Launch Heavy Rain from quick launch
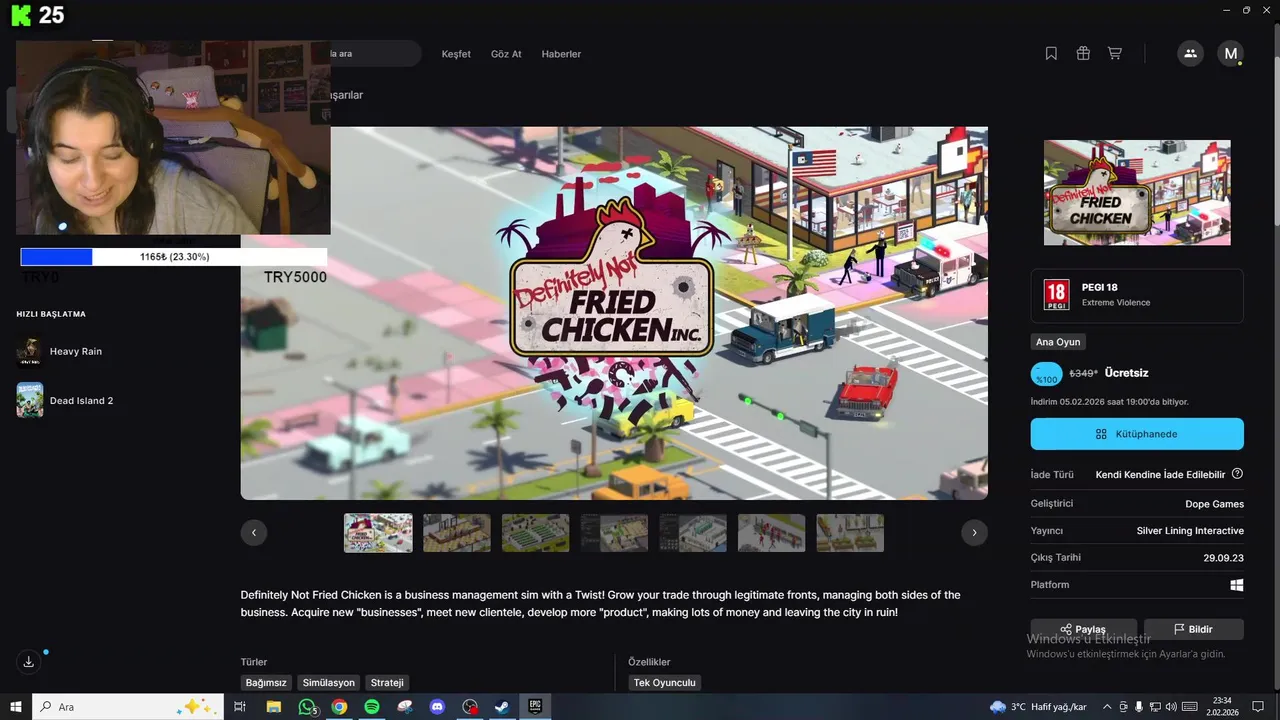Viewport: 1280px width, 720px height. (x=76, y=352)
